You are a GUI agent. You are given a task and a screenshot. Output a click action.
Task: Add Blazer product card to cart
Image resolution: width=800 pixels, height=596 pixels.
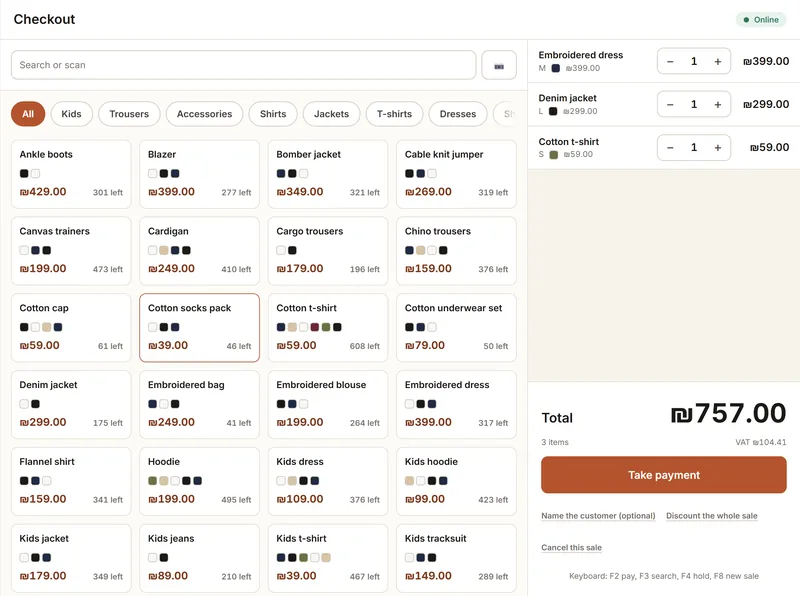coord(199,174)
